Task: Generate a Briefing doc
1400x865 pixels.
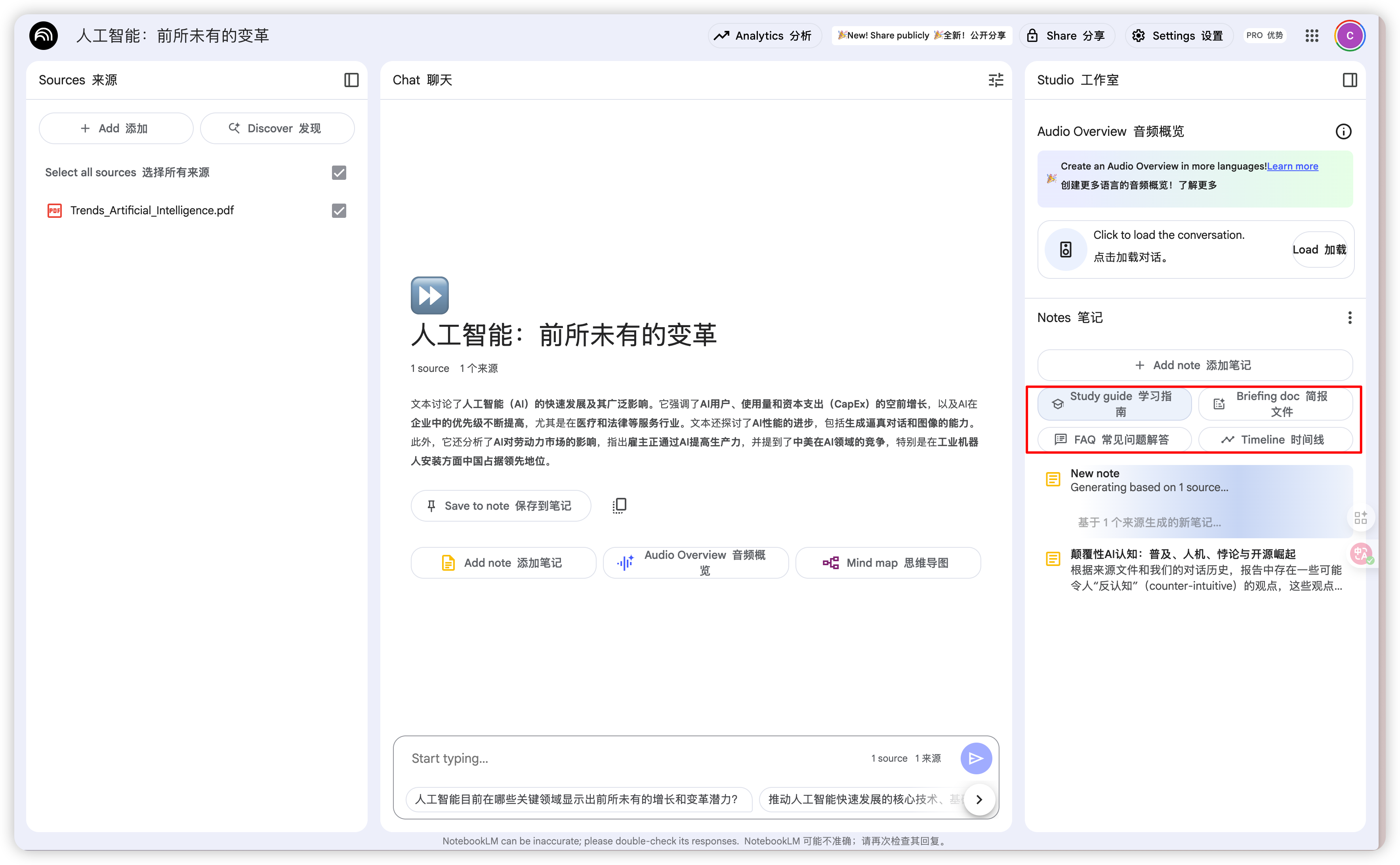Action: (x=1275, y=404)
